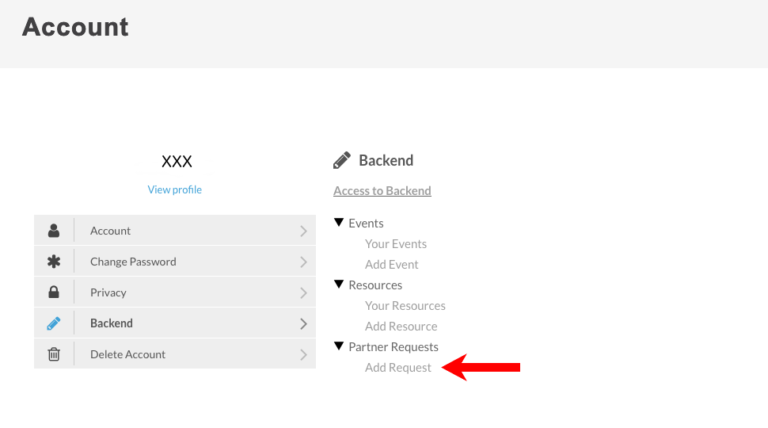This screenshot has height=428, width=768.
Task: Open the Access to Backend link
Action: [x=382, y=191]
